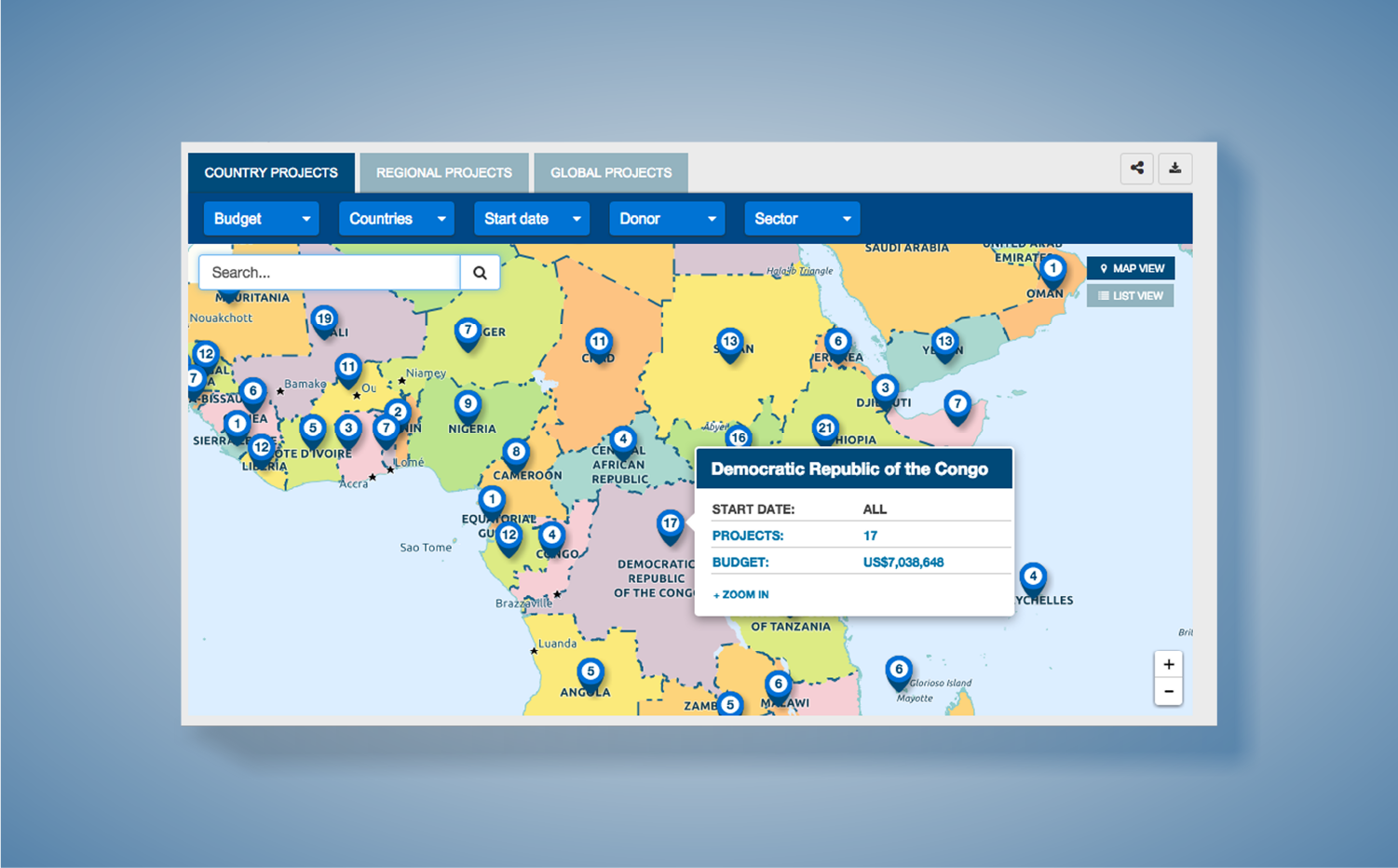Click the Projects count 17 in popup
Image resolution: width=1398 pixels, height=868 pixels.
(870, 536)
